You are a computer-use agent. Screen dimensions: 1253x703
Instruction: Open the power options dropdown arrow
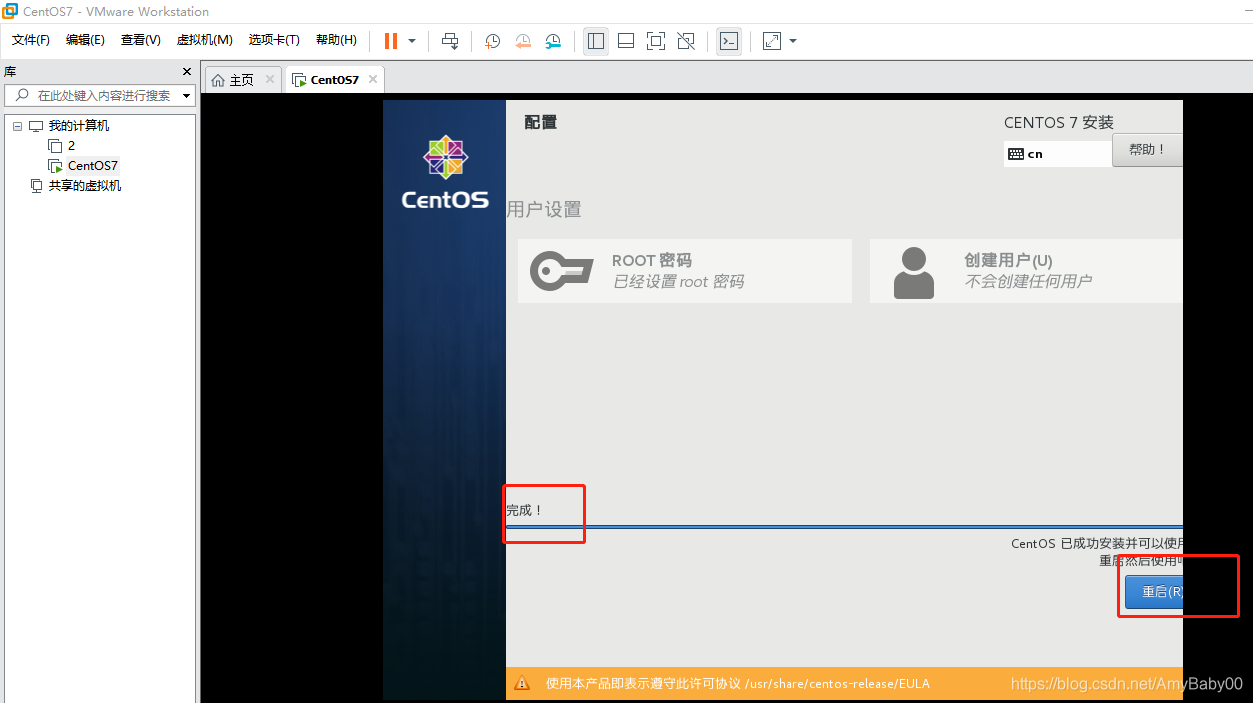412,41
